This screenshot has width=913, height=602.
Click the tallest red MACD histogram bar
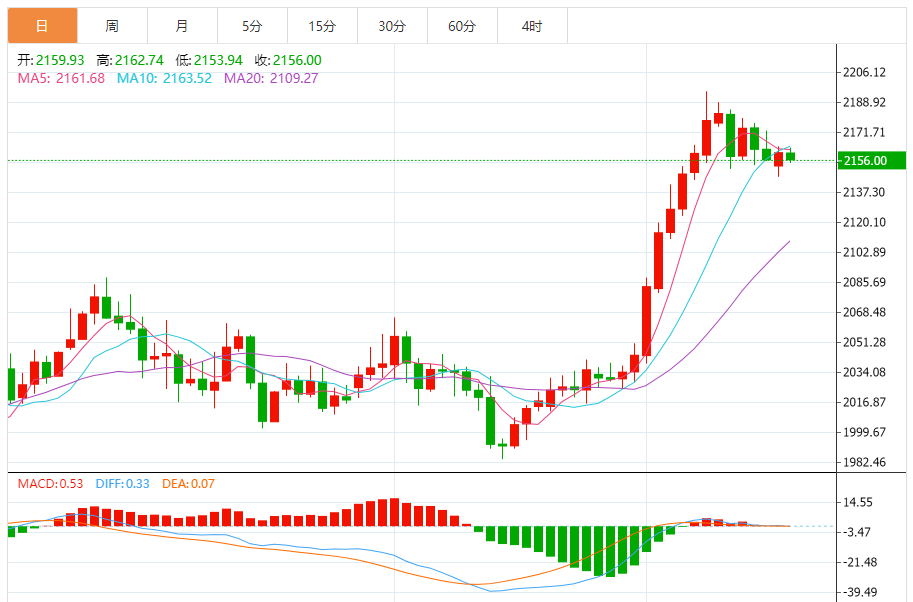[394, 512]
